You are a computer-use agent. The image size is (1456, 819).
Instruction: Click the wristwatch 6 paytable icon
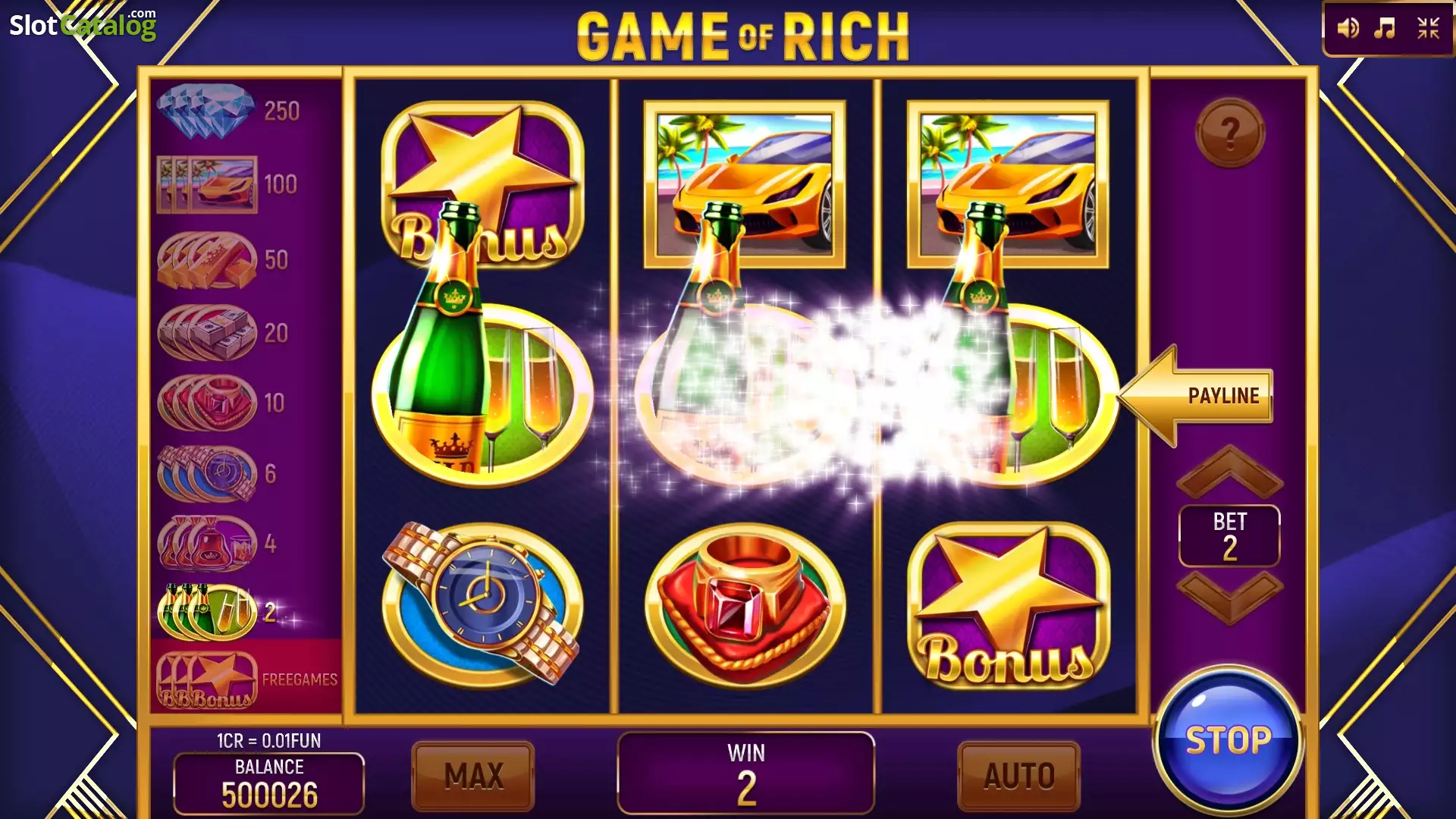pyautogui.click(x=206, y=473)
